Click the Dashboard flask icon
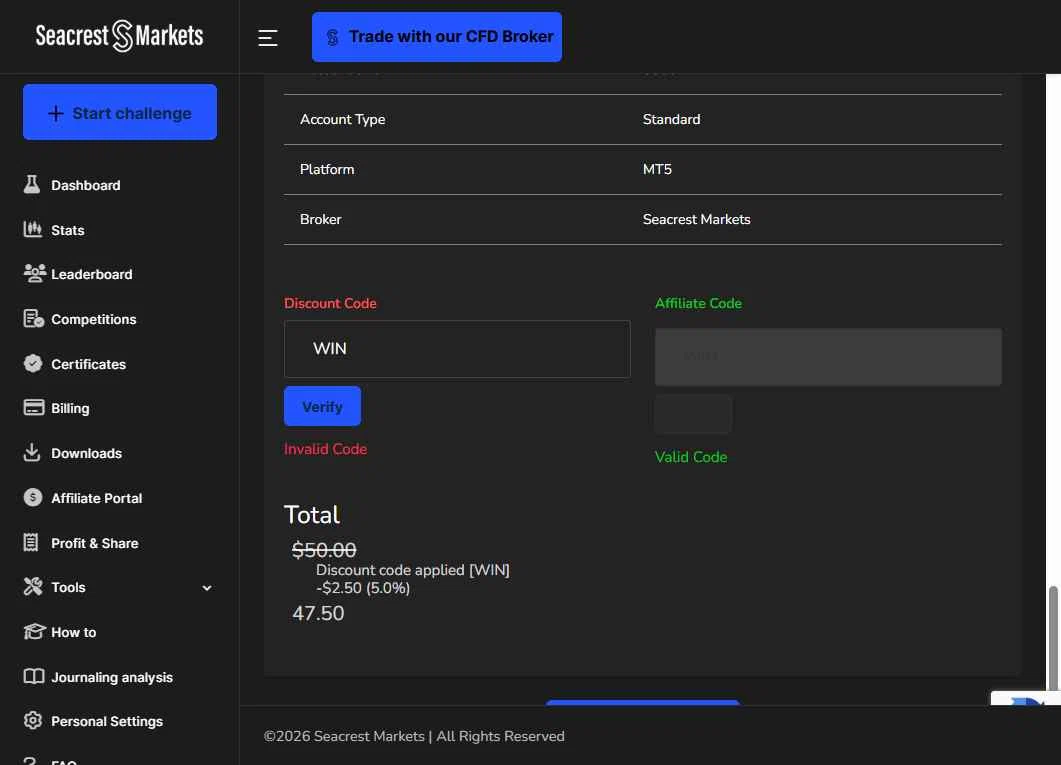The height and width of the screenshot is (765, 1061). coord(32,184)
